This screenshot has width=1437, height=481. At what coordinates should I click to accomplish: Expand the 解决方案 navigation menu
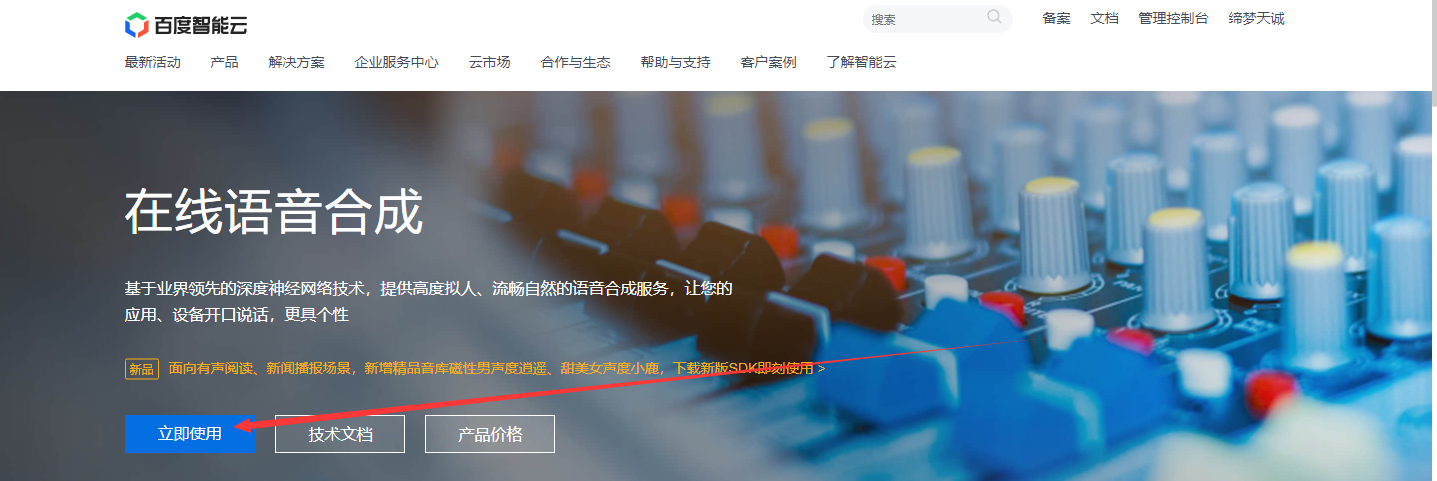(296, 62)
